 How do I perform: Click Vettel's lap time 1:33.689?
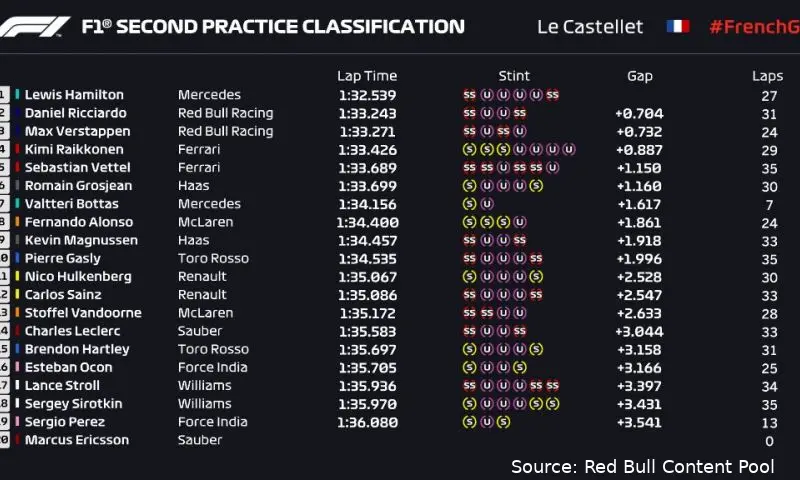point(367,168)
